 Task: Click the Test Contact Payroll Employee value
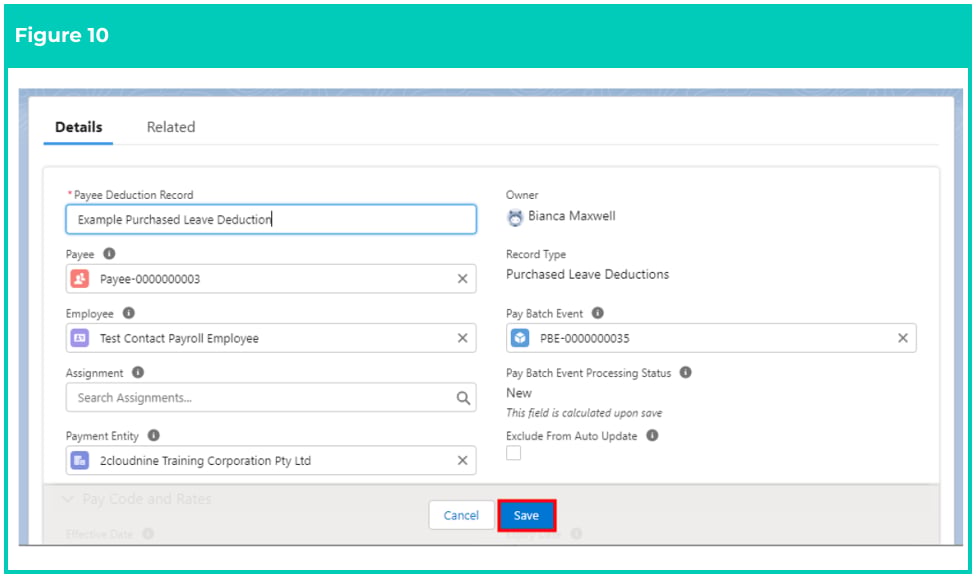click(179, 338)
